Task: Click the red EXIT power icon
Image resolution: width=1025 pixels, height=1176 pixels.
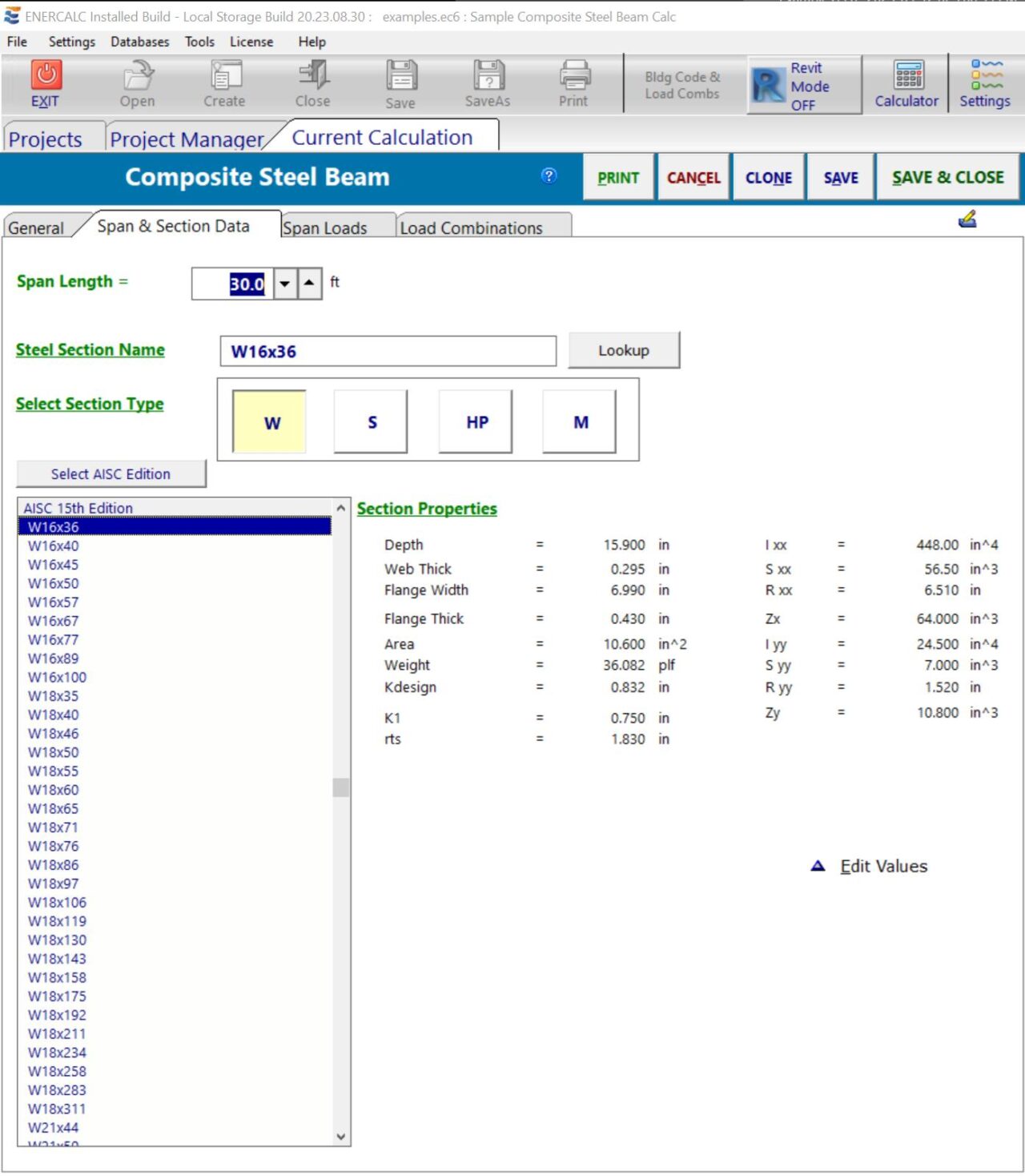Action: 46,75
